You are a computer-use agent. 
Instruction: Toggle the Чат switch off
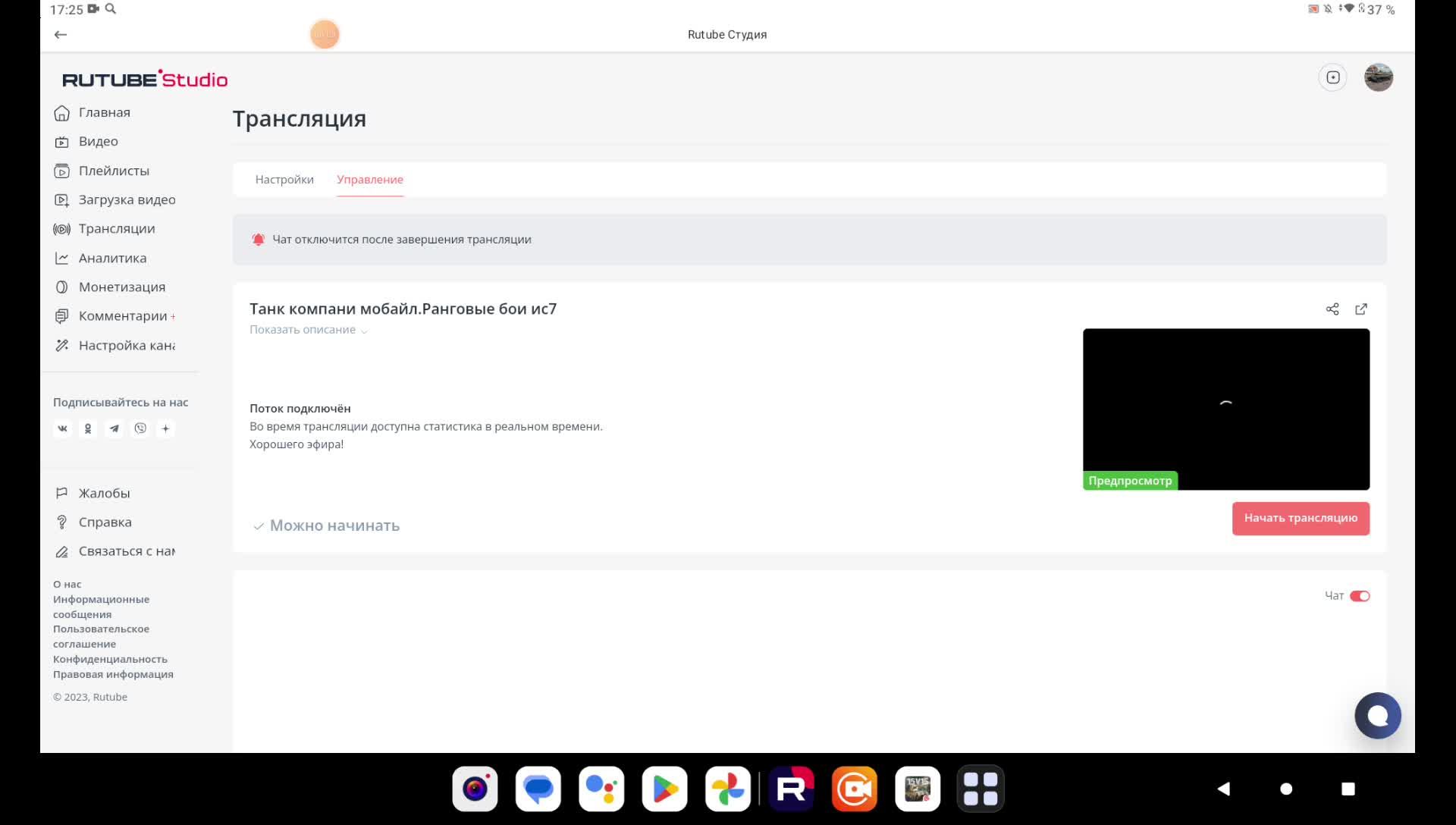tap(1360, 596)
